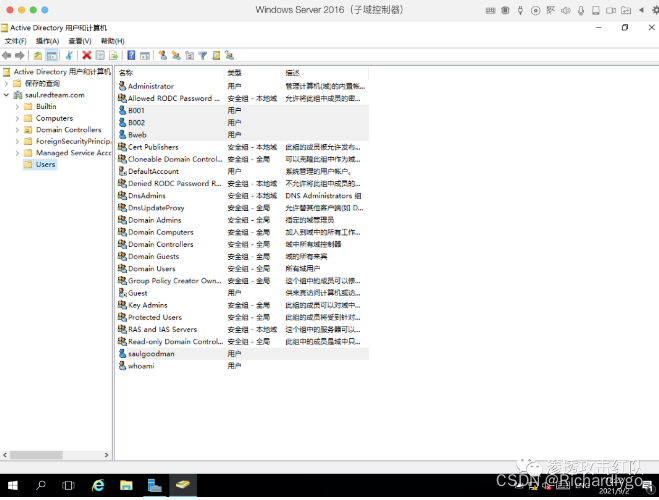This screenshot has width=659, height=500.
Task: Expand the Builtin tree node
Action: click(17, 107)
